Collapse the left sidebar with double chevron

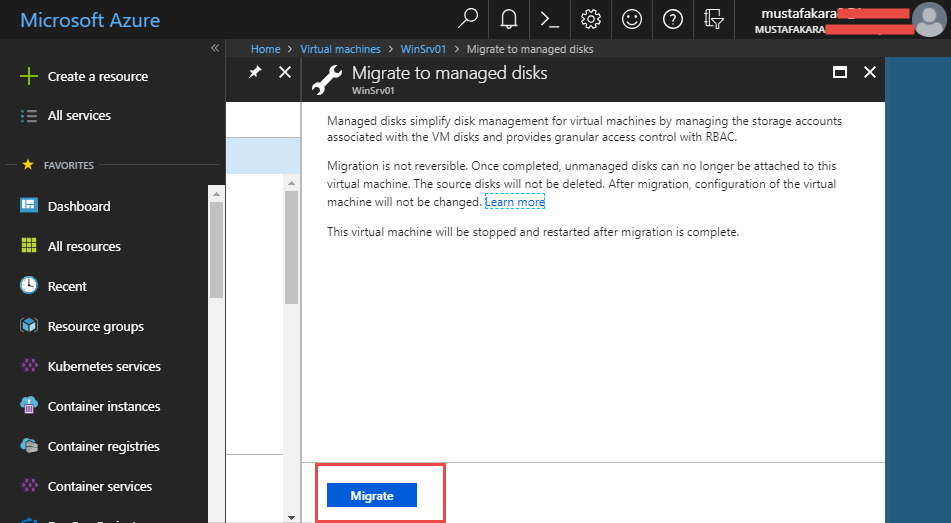pos(215,48)
